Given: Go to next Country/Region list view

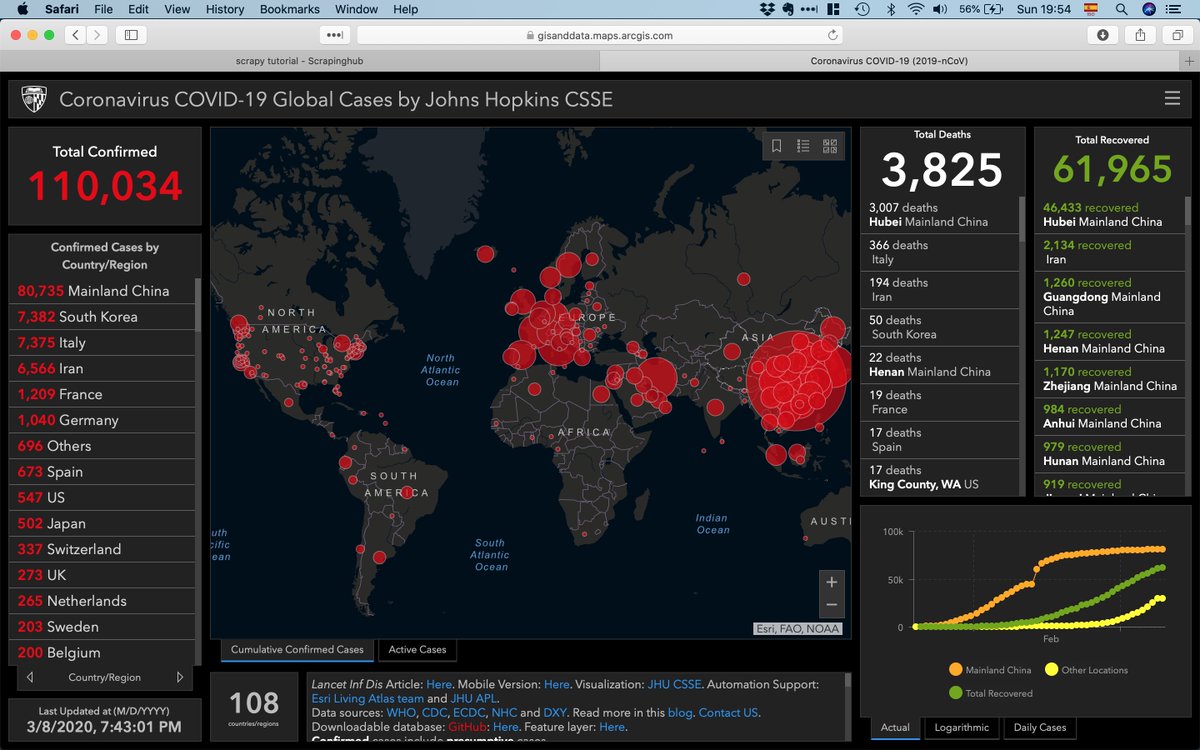Looking at the screenshot, I should point(180,677).
